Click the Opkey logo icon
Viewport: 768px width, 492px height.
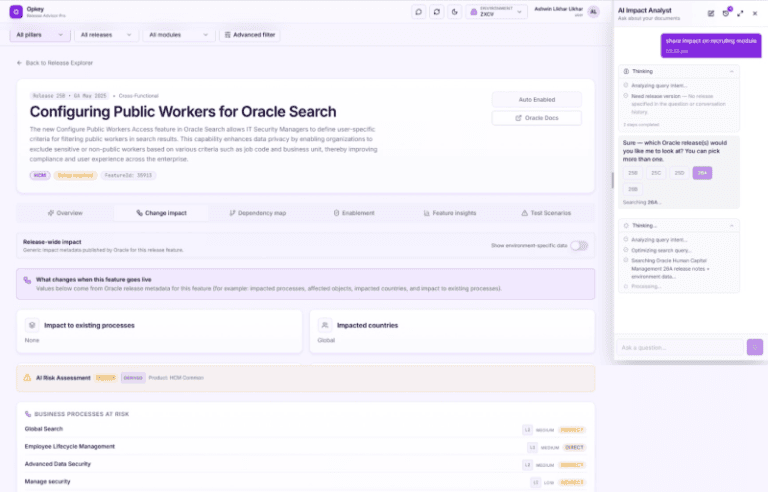coord(16,12)
